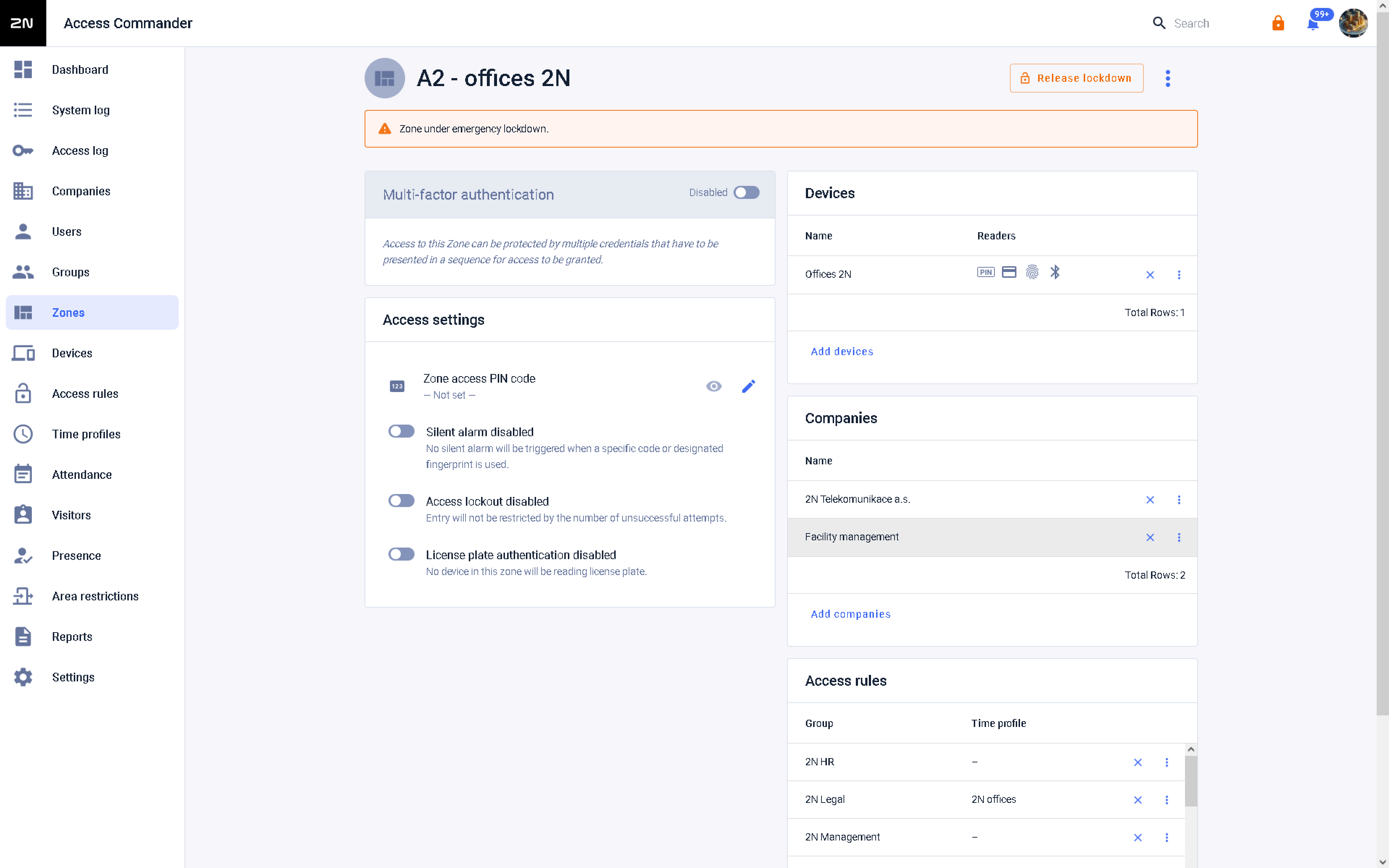Click the lockdown warning triangle icon
Image resolution: width=1389 pixels, height=868 pixels.
point(385,129)
